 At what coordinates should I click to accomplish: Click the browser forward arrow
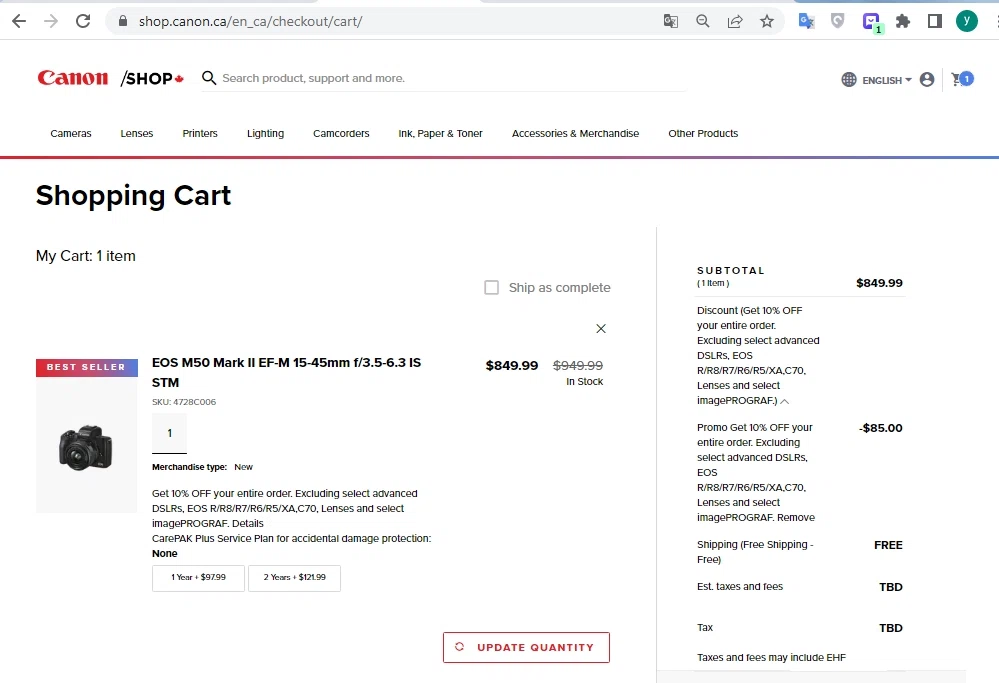51,21
